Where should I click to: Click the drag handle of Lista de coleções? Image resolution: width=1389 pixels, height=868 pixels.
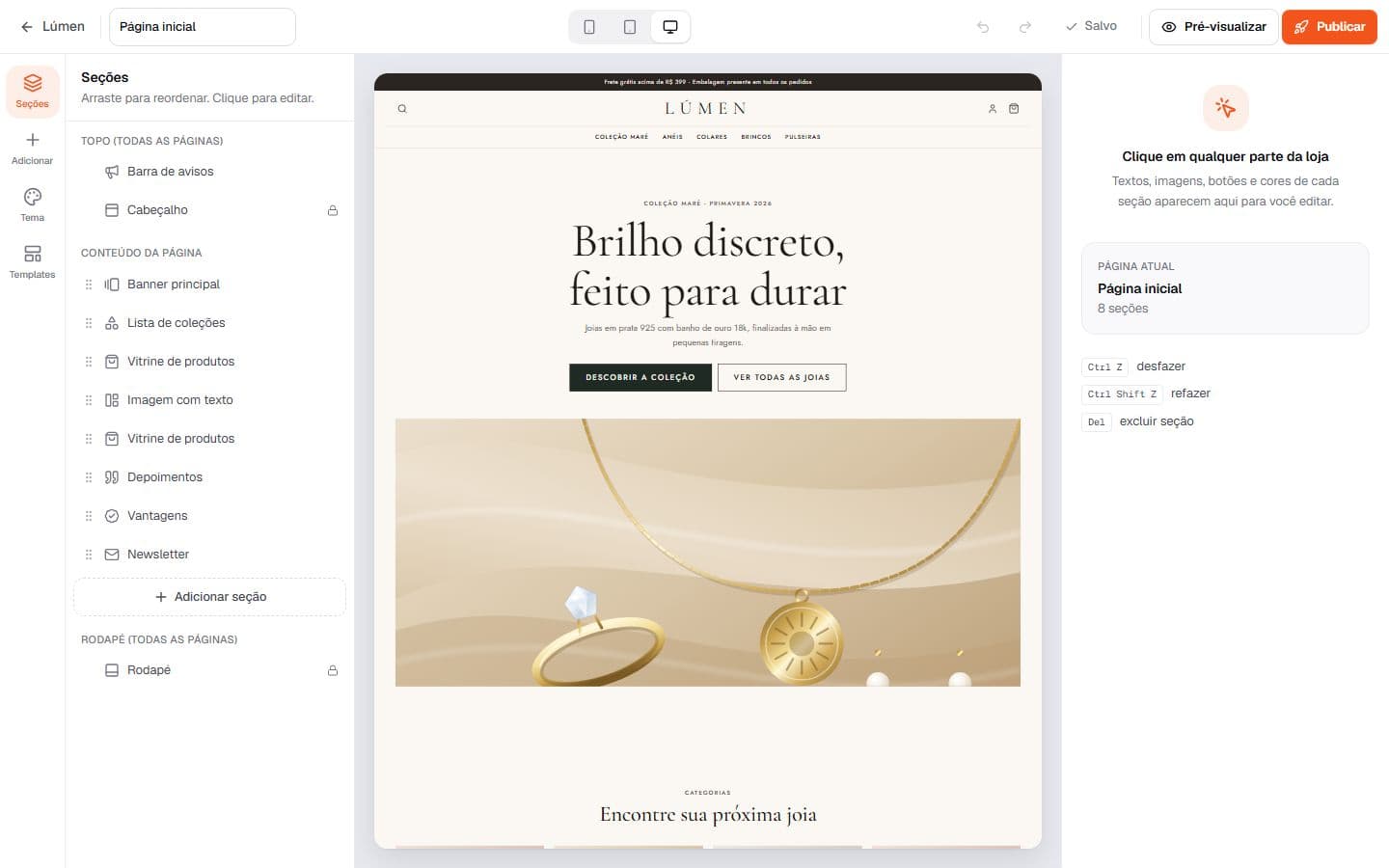tap(89, 323)
